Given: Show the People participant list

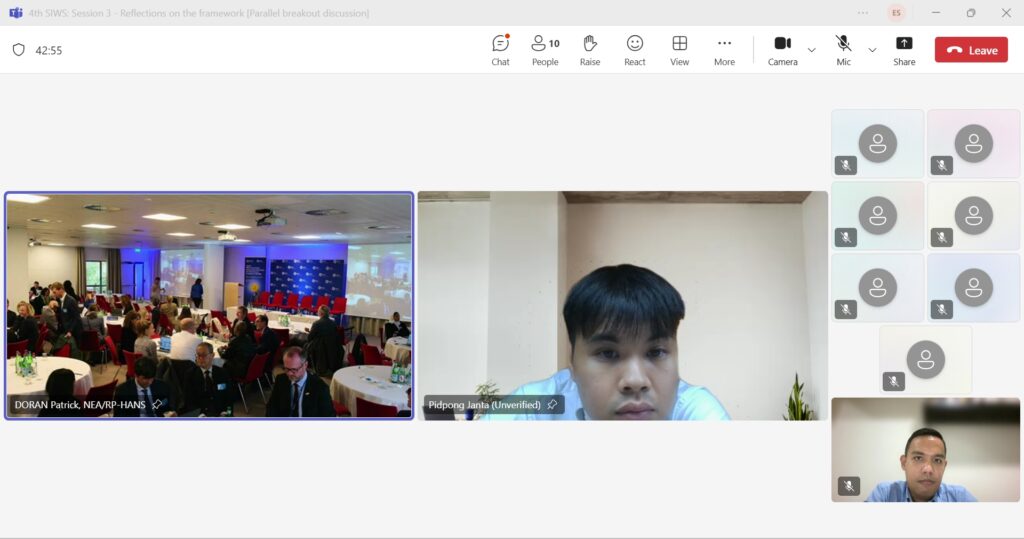Looking at the screenshot, I should (545, 50).
